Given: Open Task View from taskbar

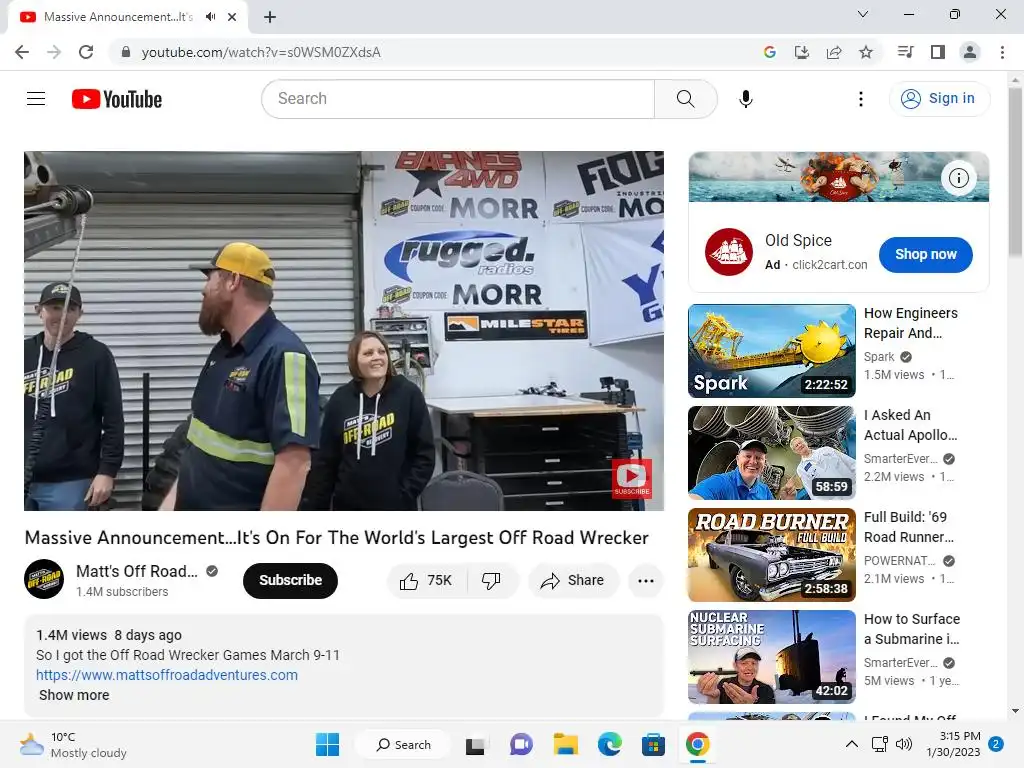Looking at the screenshot, I should tap(475, 744).
